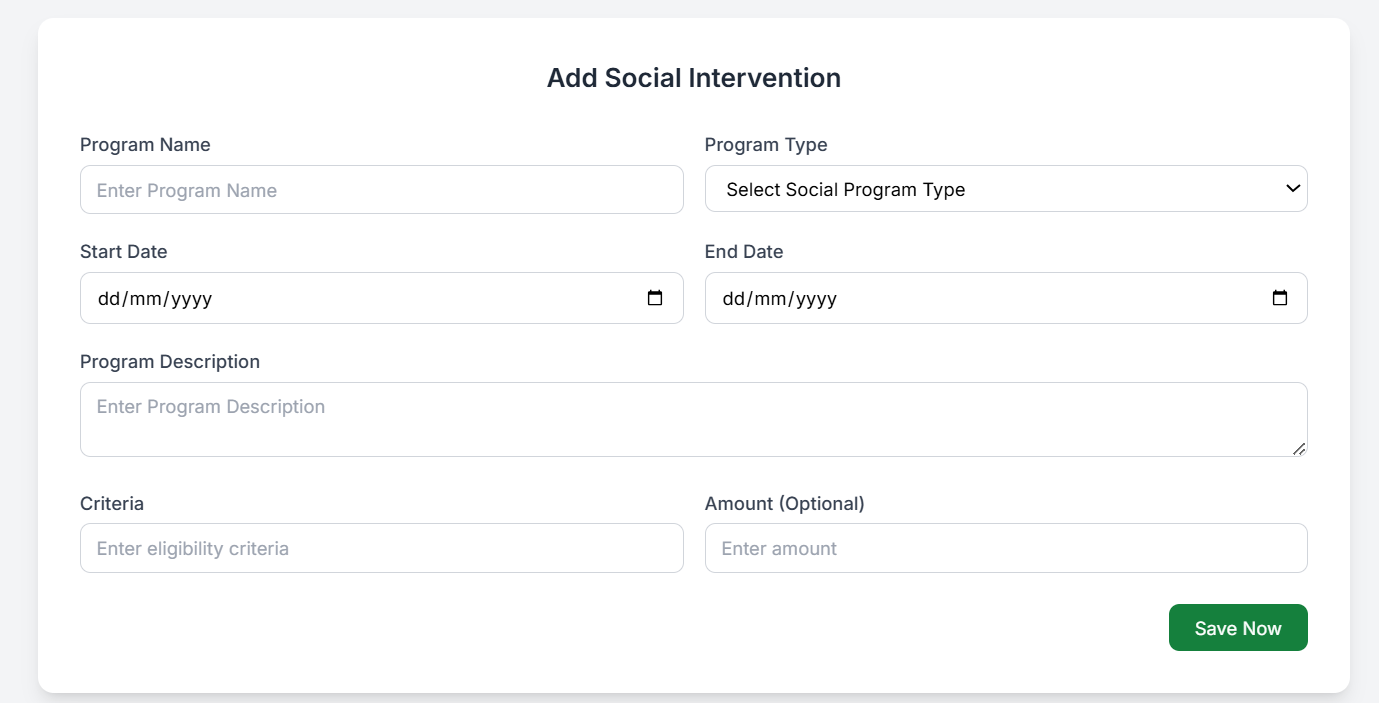The width and height of the screenshot is (1379, 703).
Task: Click the Enter Program Name field
Action: 381,189
